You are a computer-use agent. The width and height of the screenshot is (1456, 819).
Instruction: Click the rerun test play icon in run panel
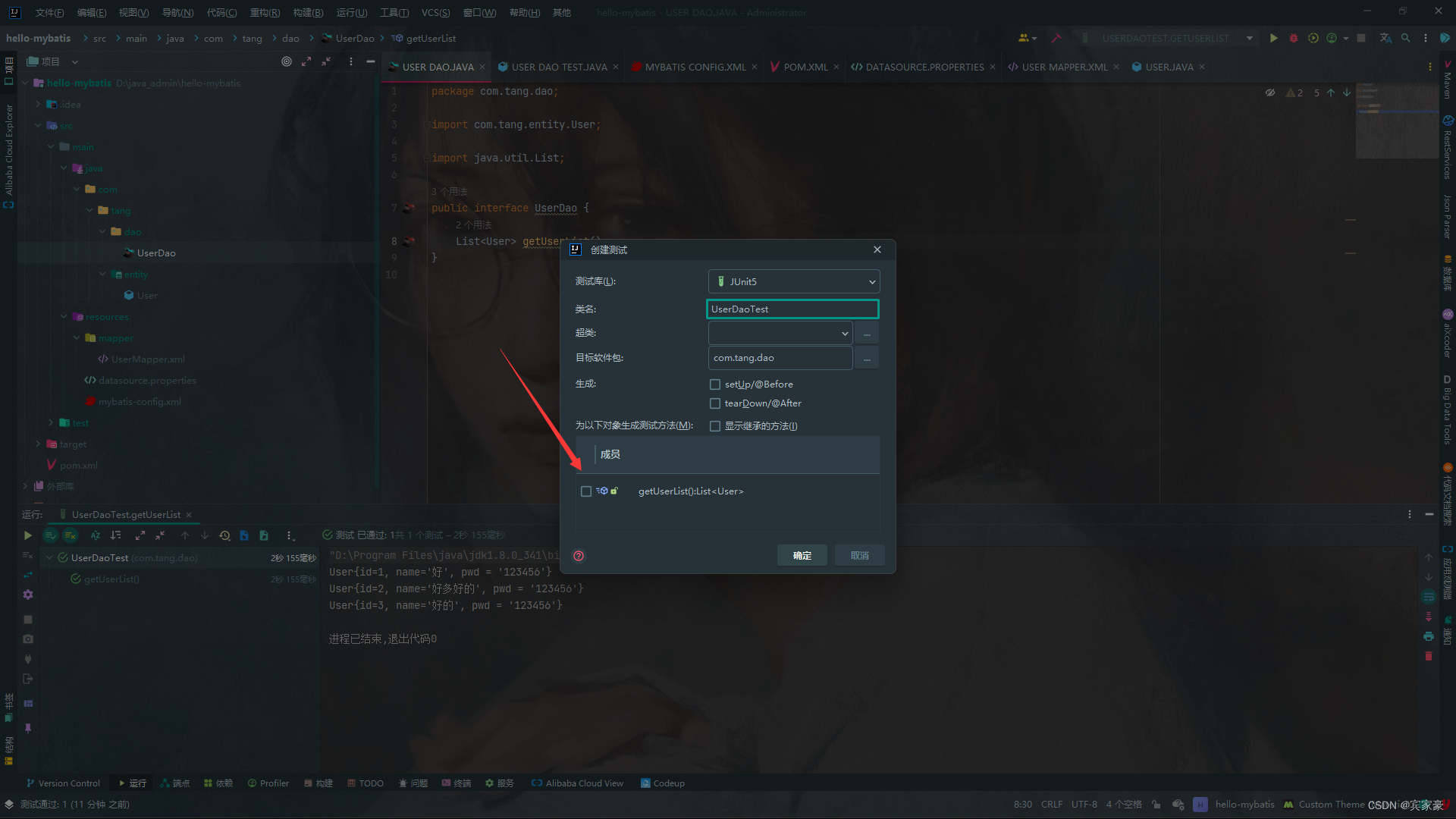click(28, 535)
